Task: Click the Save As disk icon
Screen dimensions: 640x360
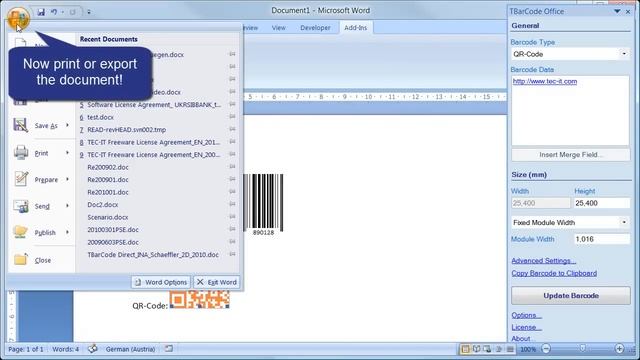Action: pyautogui.click(x=20, y=125)
